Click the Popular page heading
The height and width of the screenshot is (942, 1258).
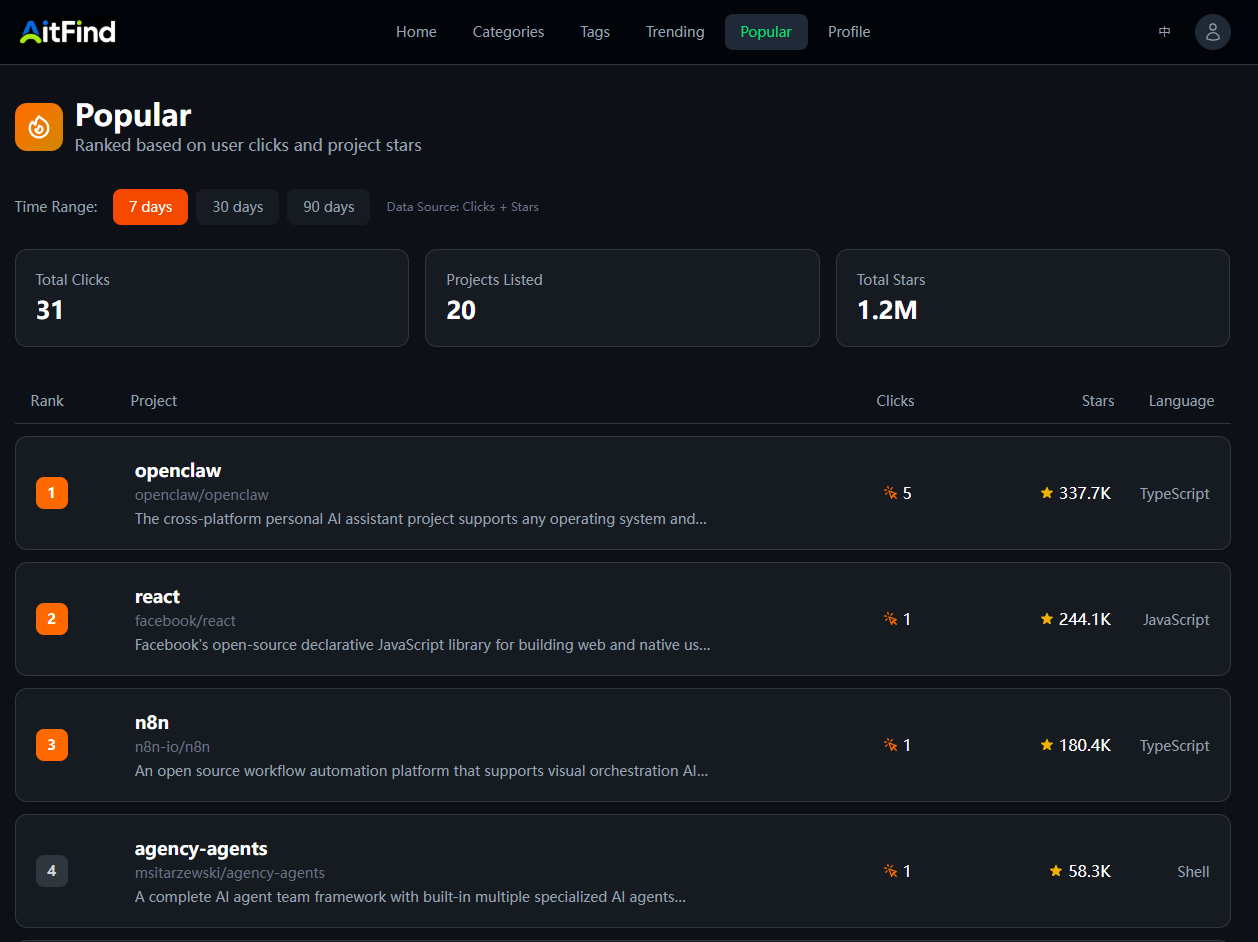click(x=133, y=116)
